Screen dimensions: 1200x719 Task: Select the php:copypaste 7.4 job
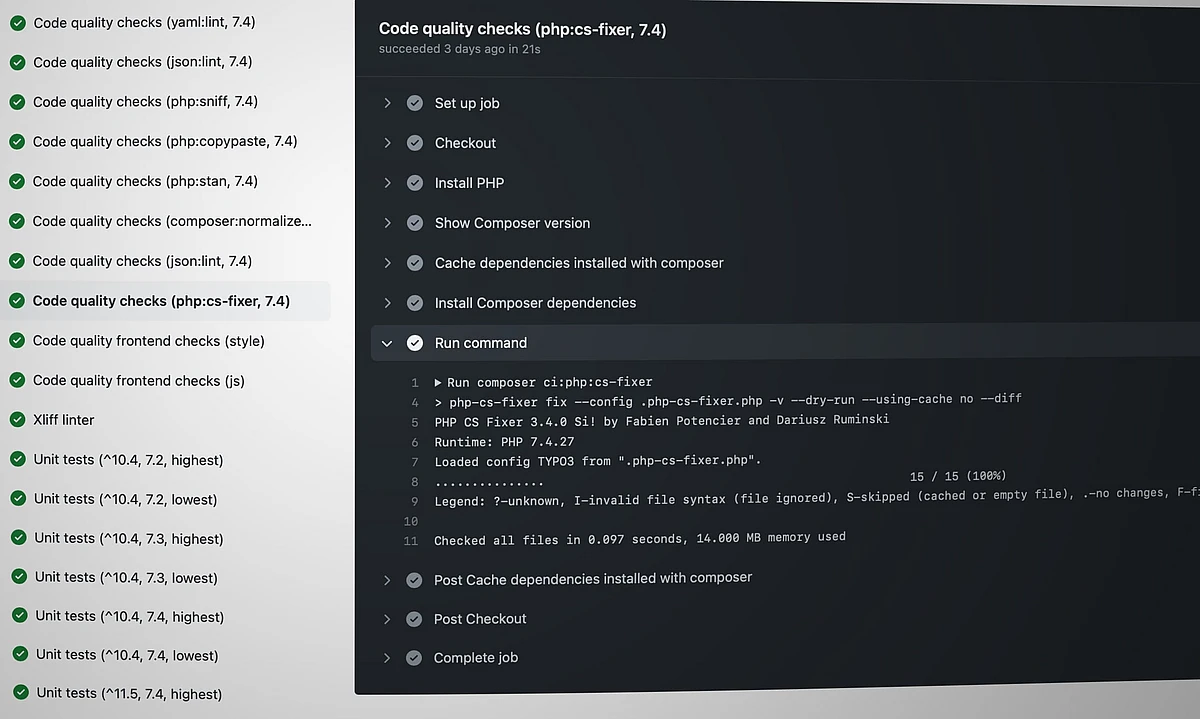[165, 142]
